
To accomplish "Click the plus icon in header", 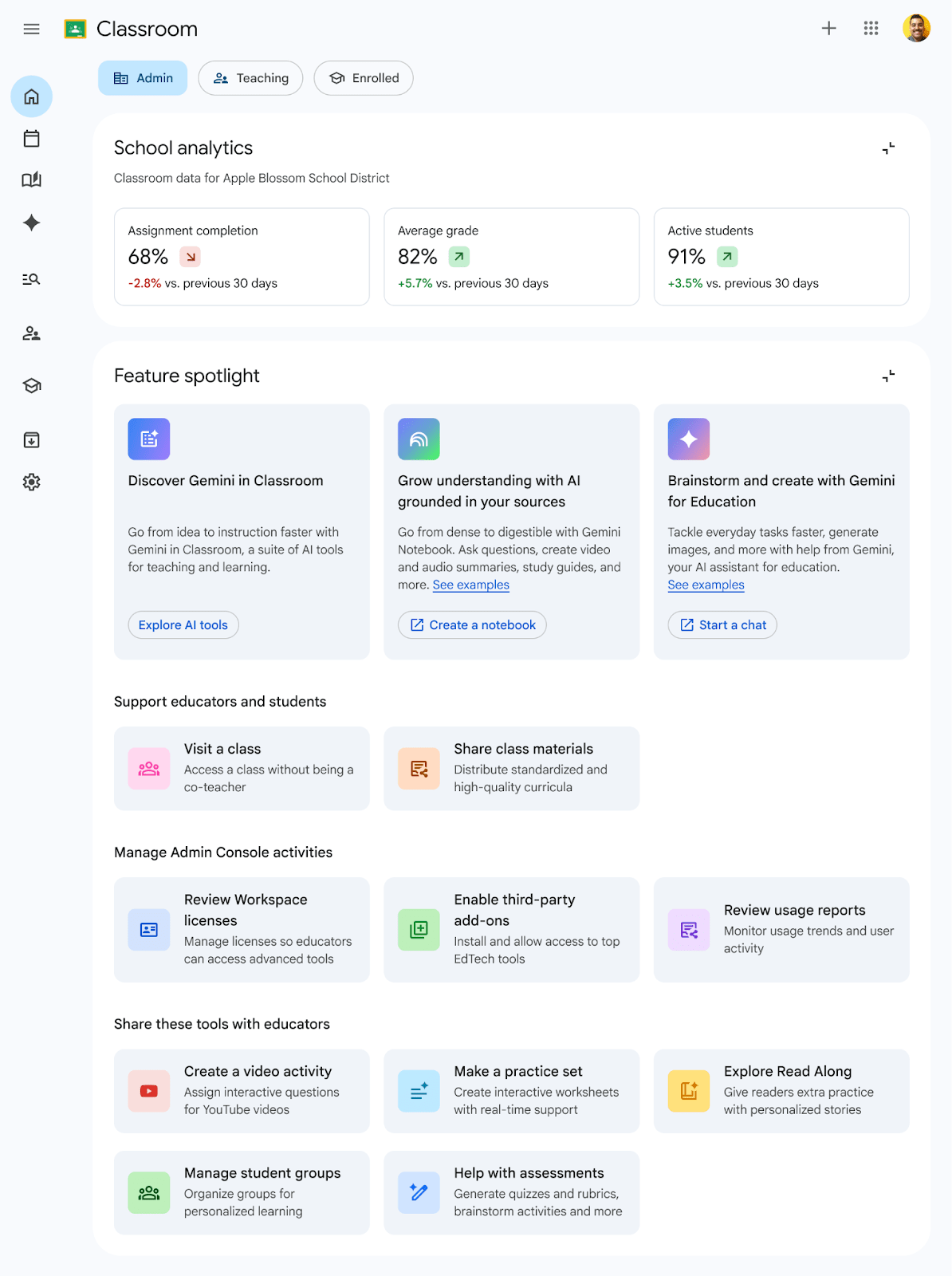I will coord(829,29).
